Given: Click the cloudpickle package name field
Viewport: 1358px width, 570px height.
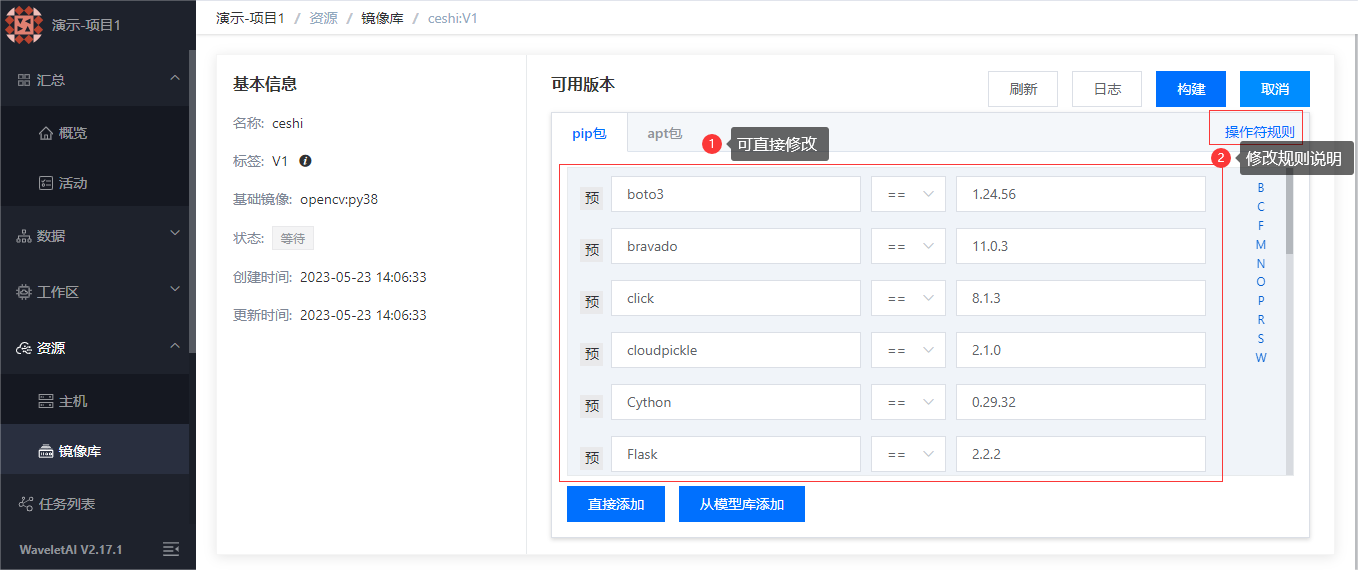Looking at the screenshot, I should click(736, 350).
